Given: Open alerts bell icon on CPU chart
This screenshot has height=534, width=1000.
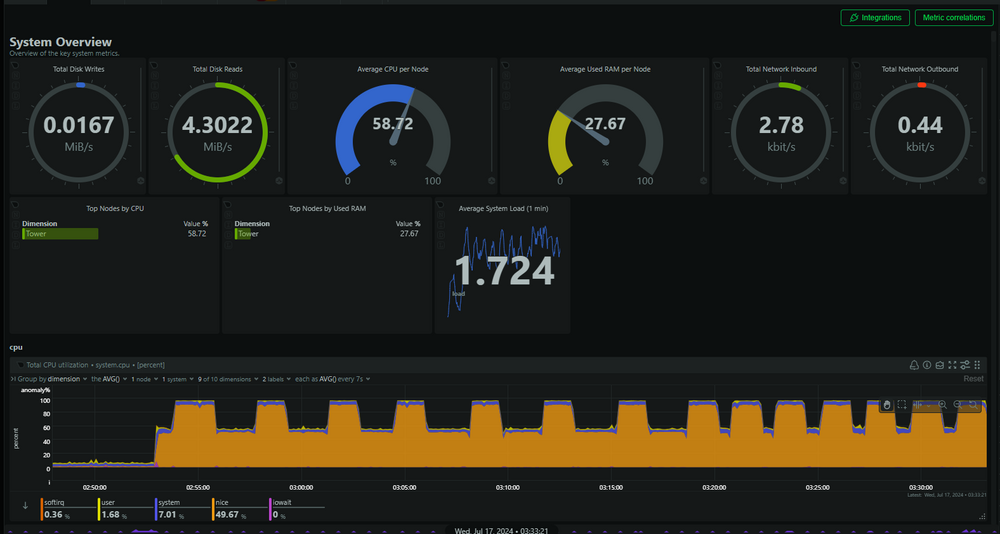Looking at the screenshot, I should 914,365.
